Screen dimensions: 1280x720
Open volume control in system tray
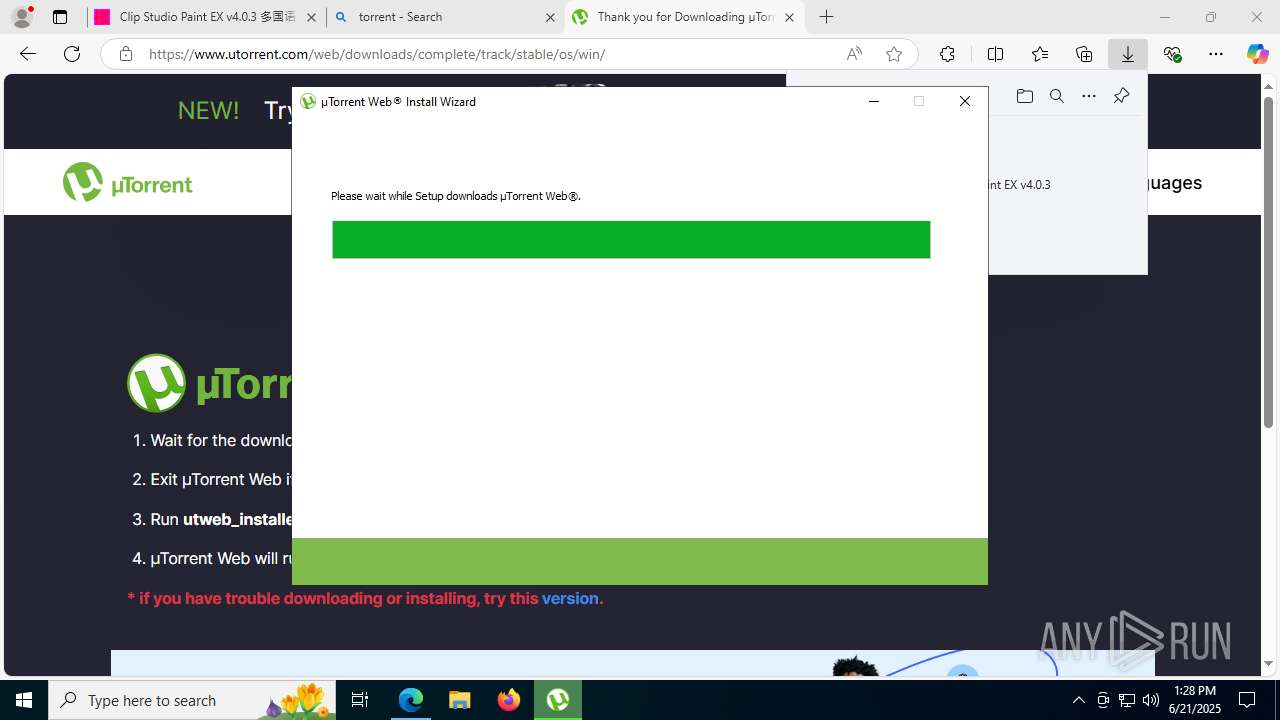pyautogui.click(x=1151, y=700)
